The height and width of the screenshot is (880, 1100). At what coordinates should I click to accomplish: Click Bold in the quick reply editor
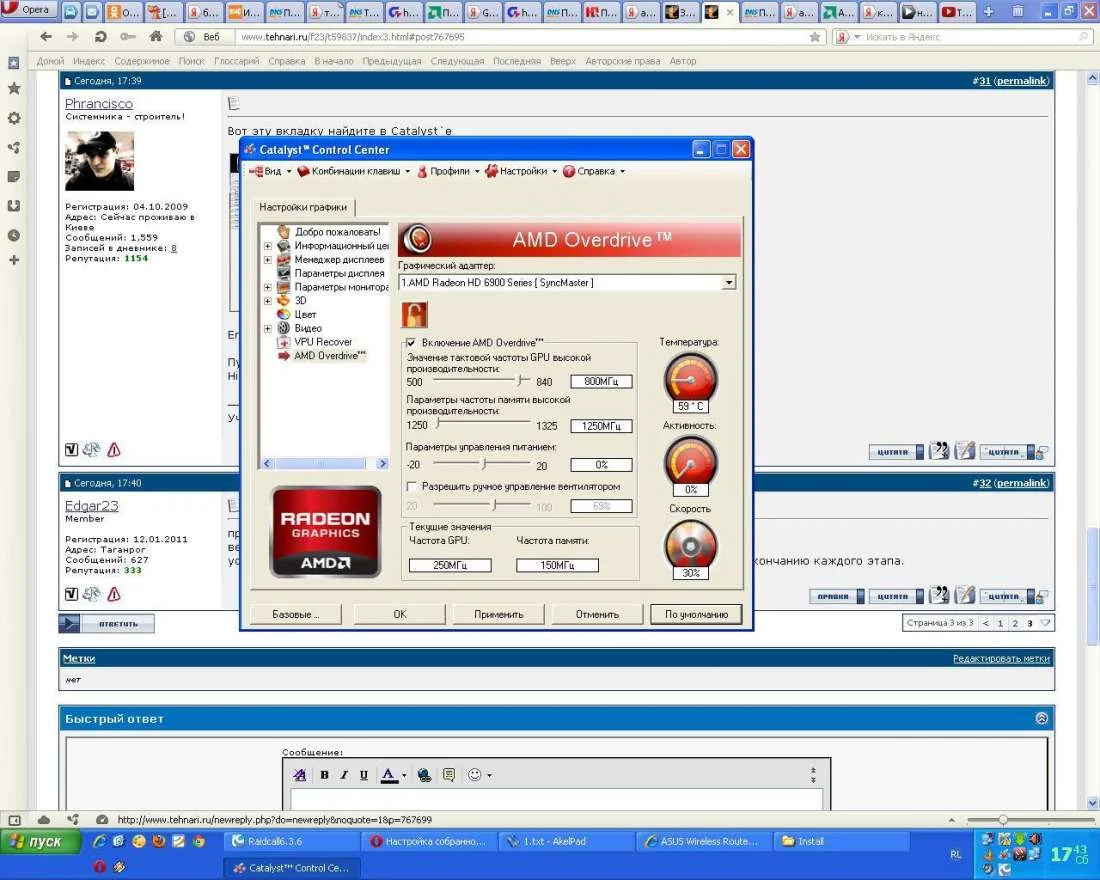[324, 775]
